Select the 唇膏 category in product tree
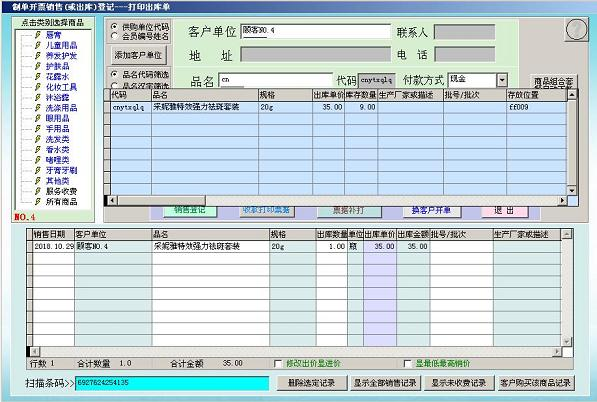The height and width of the screenshot is (402, 597). tap(53, 35)
